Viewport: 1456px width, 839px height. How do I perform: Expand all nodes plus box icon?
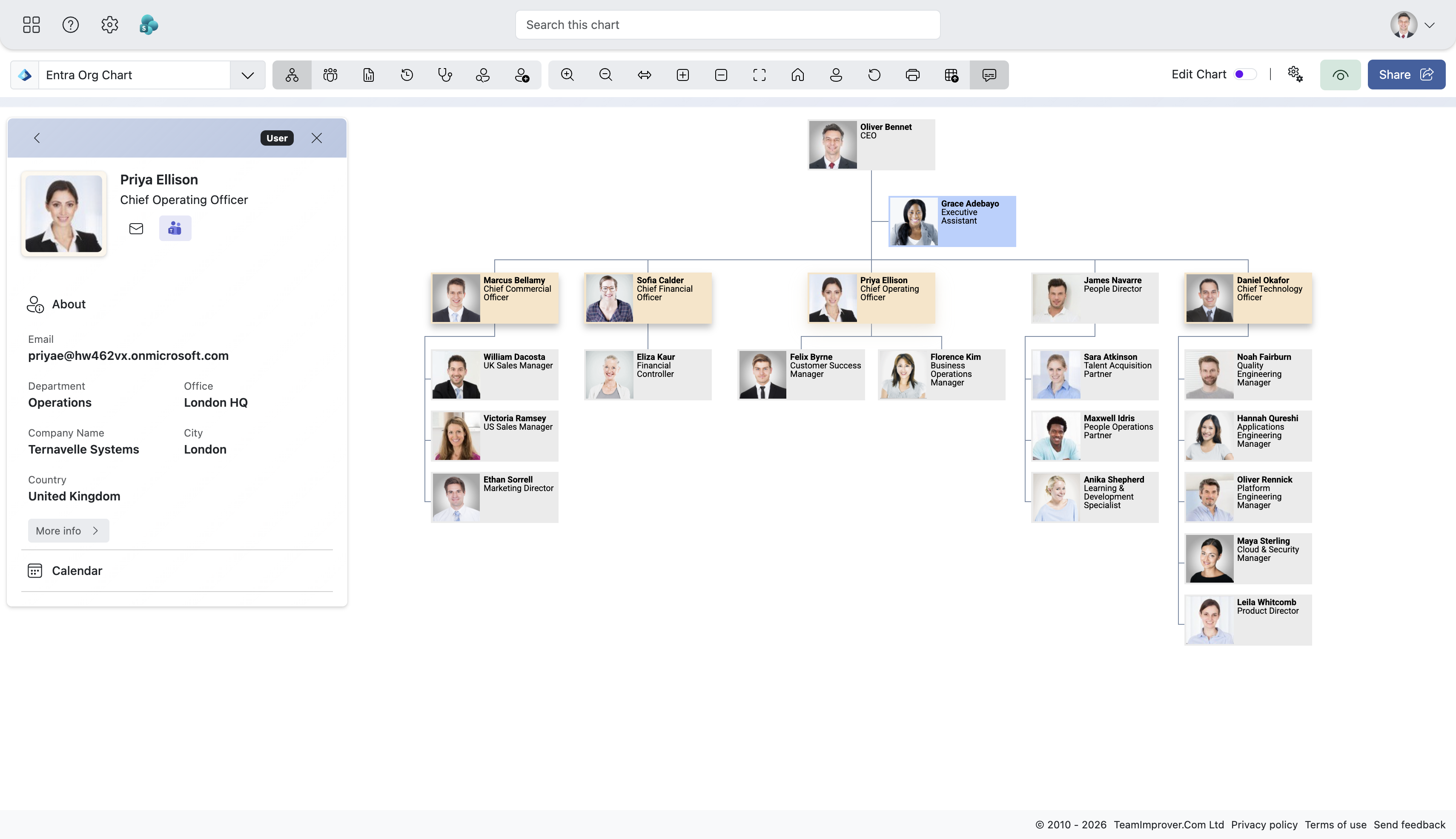tap(682, 75)
